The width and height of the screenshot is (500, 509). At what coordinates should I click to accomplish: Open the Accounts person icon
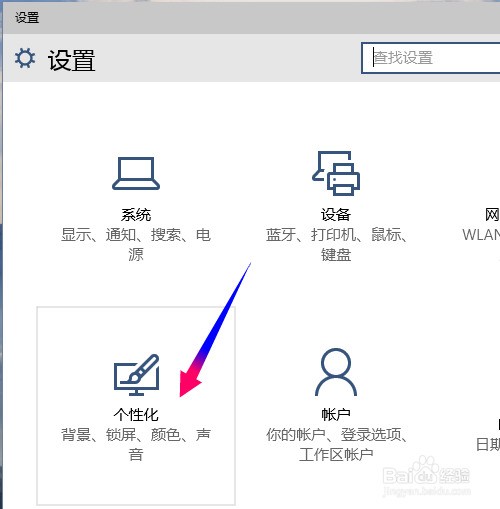pos(336,372)
